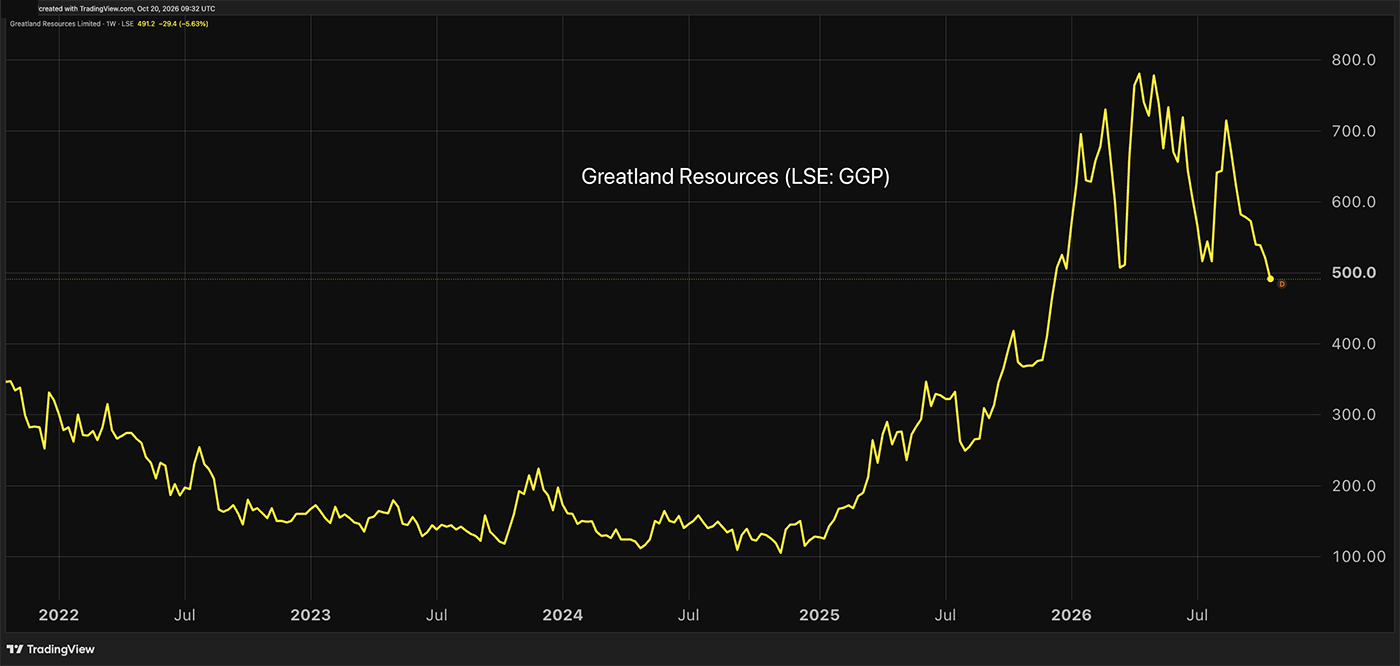Click the 2025 label on the time axis
The height and width of the screenshot is (666, 1400).
pyautogui.click(x=818, y=613)
